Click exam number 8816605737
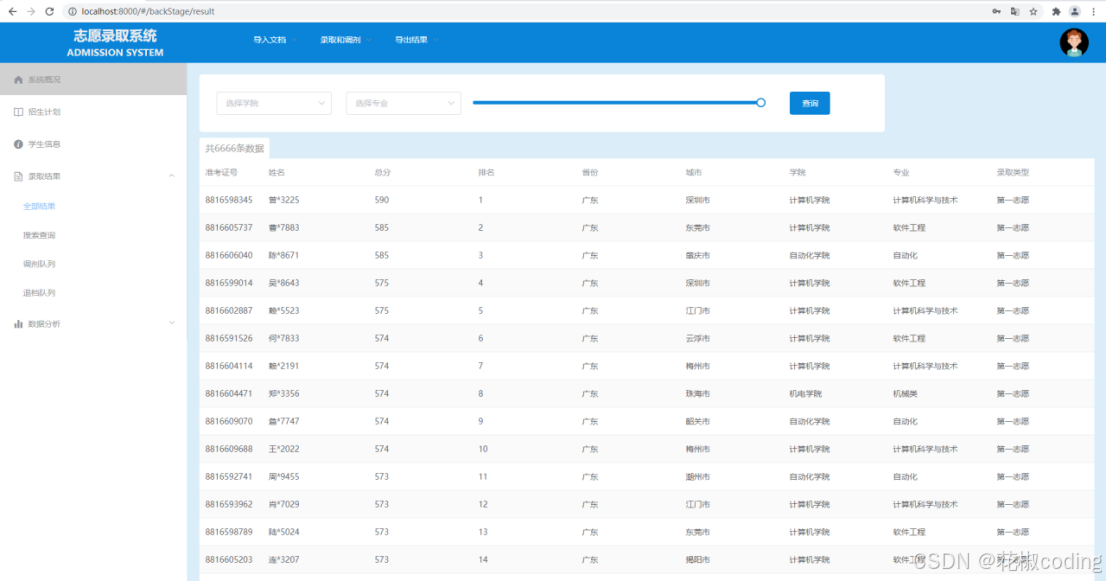1106x581 pixels. [x=229, y=228]
